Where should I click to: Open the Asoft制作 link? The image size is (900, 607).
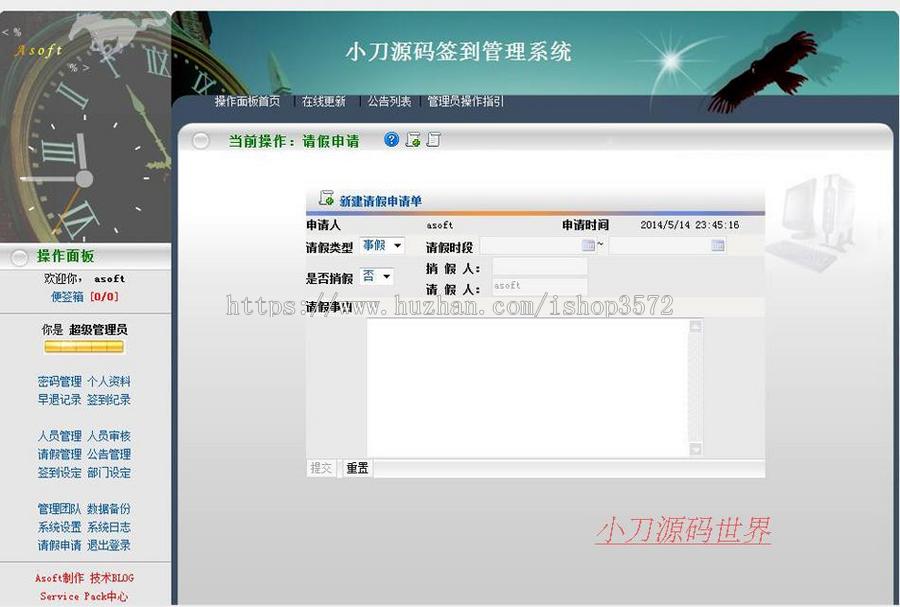click(x=59, y=578)
